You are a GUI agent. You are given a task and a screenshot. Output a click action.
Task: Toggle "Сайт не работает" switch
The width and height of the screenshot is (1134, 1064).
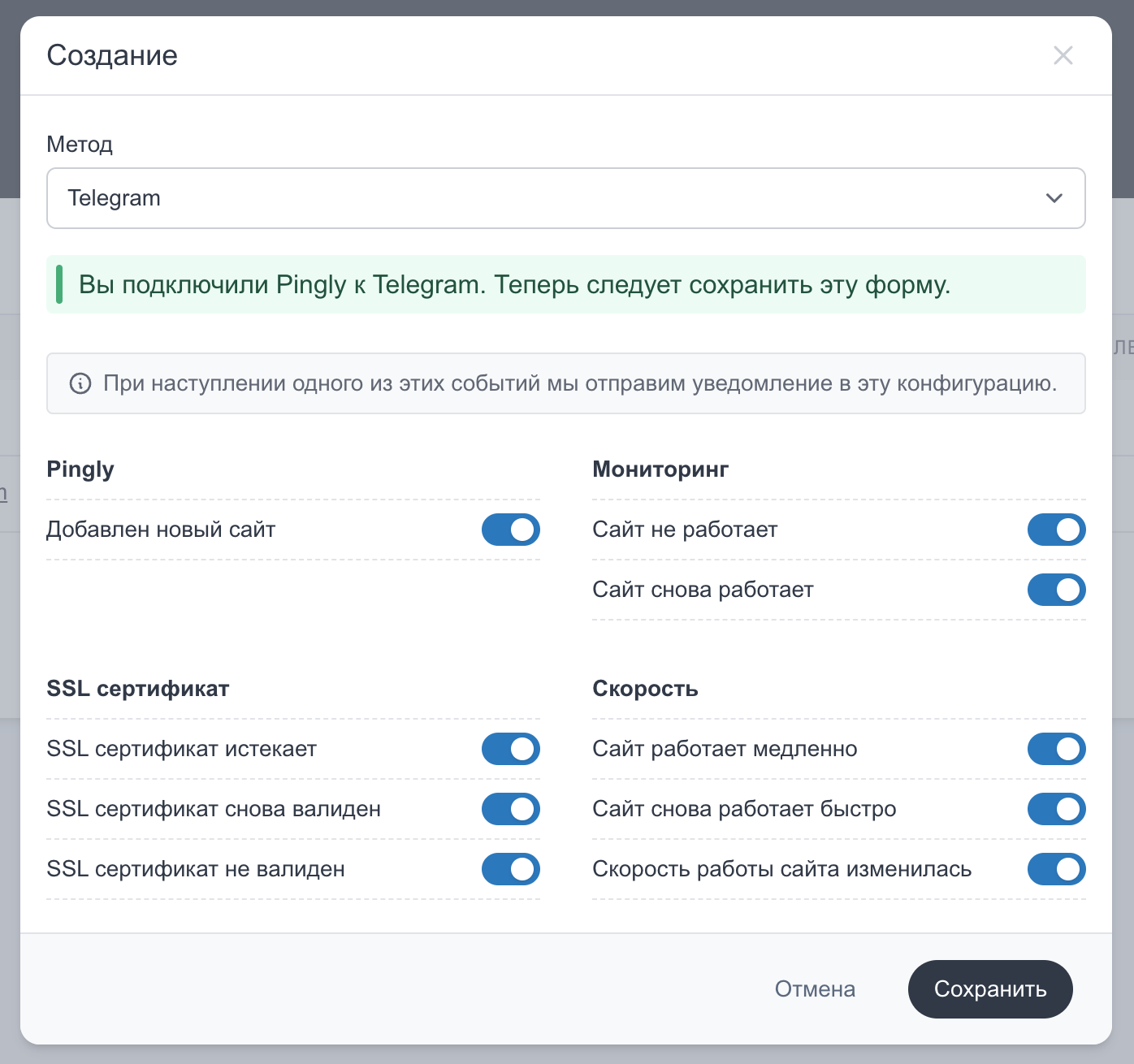1057,530
